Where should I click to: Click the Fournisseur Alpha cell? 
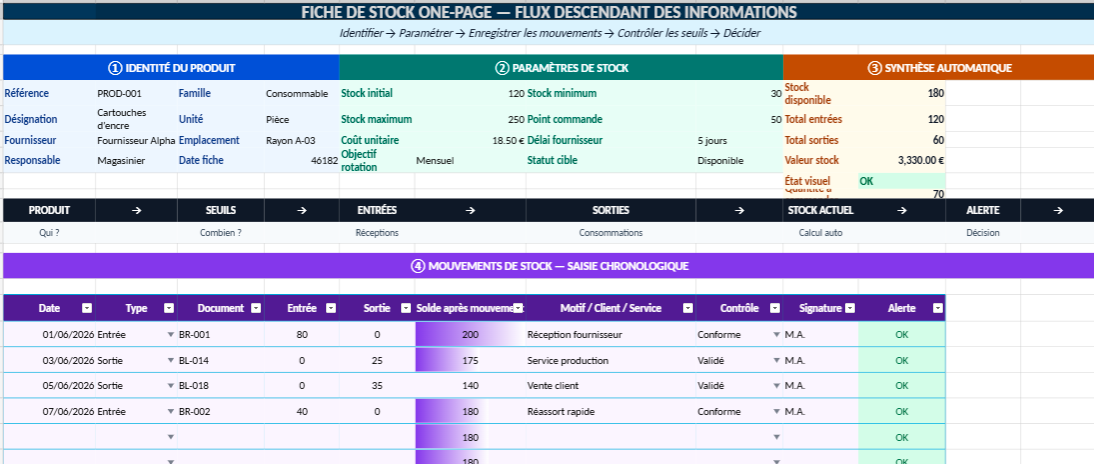click(x=136, y=140)
